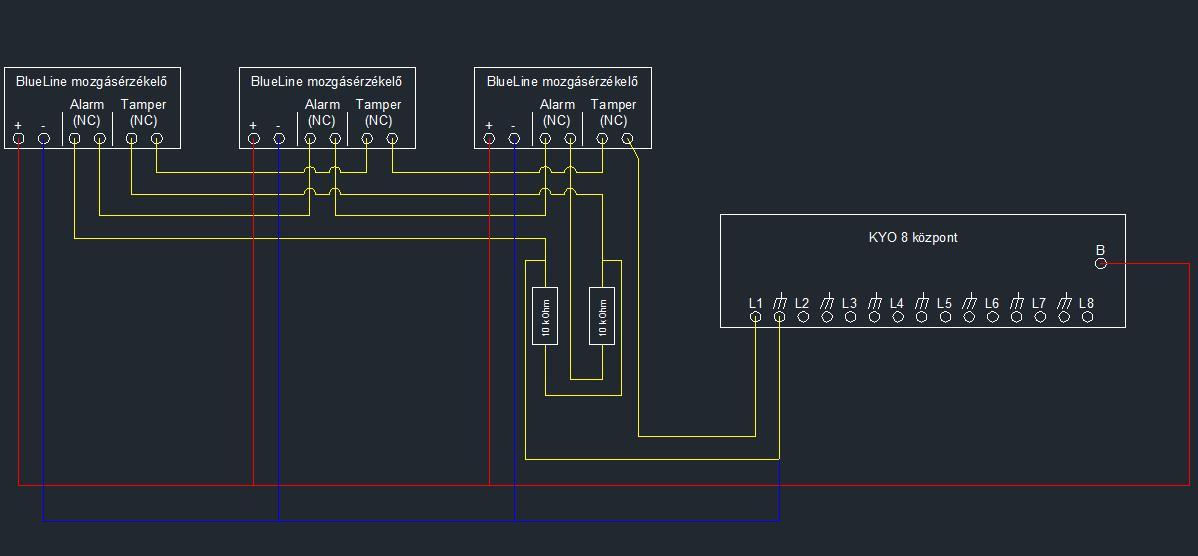1198x556 pixels.
Task: Select the L4 terminal circle
Action: click(898, 316)
